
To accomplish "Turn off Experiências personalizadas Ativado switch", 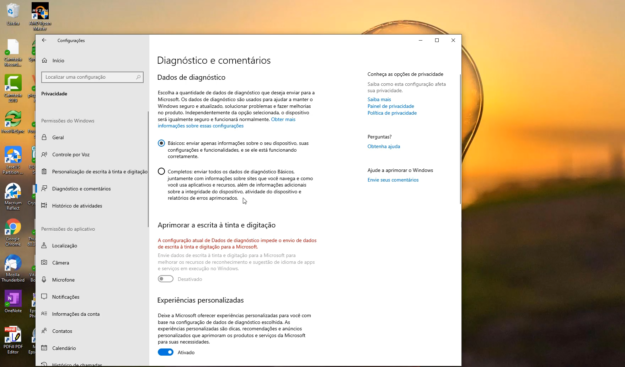I will 165,352.
